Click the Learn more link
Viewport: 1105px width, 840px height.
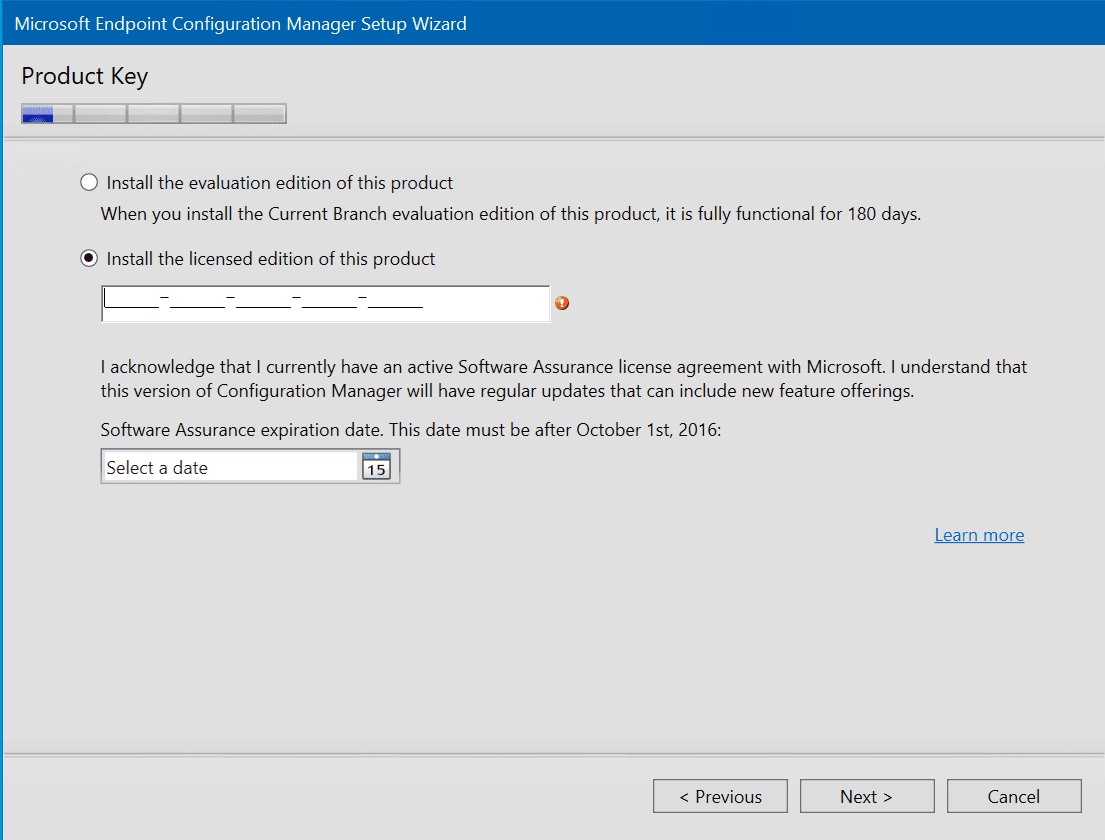click(x=979, y=534)
